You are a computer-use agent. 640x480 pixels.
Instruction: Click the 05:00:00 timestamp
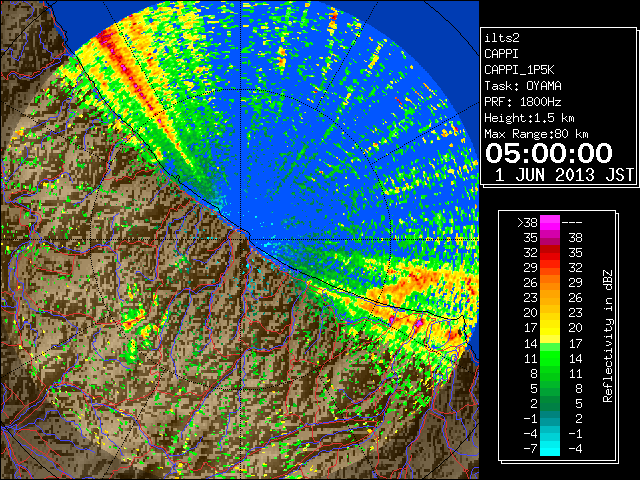[x=549, y=153]
